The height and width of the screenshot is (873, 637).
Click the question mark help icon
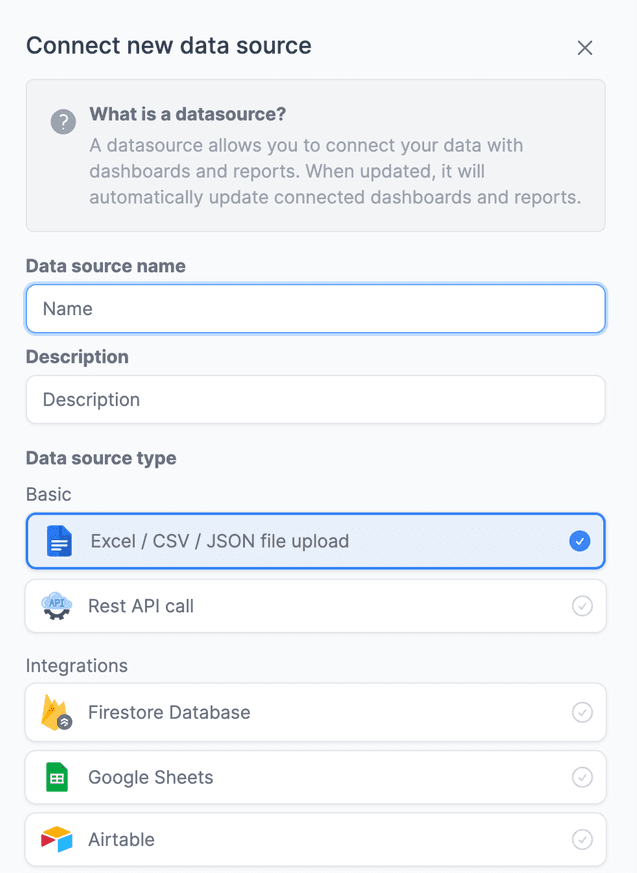62,122
